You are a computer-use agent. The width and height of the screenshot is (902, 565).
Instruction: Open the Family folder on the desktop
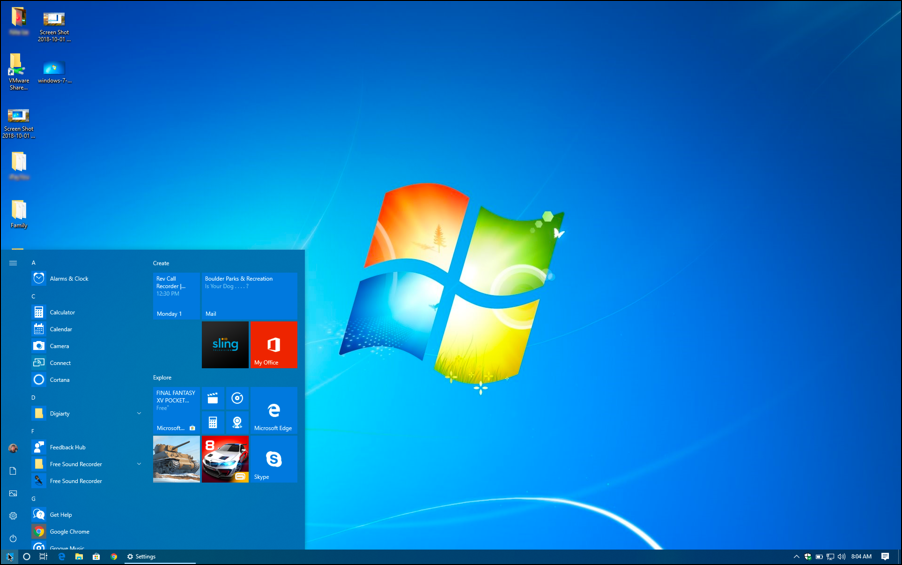point(19,214)
